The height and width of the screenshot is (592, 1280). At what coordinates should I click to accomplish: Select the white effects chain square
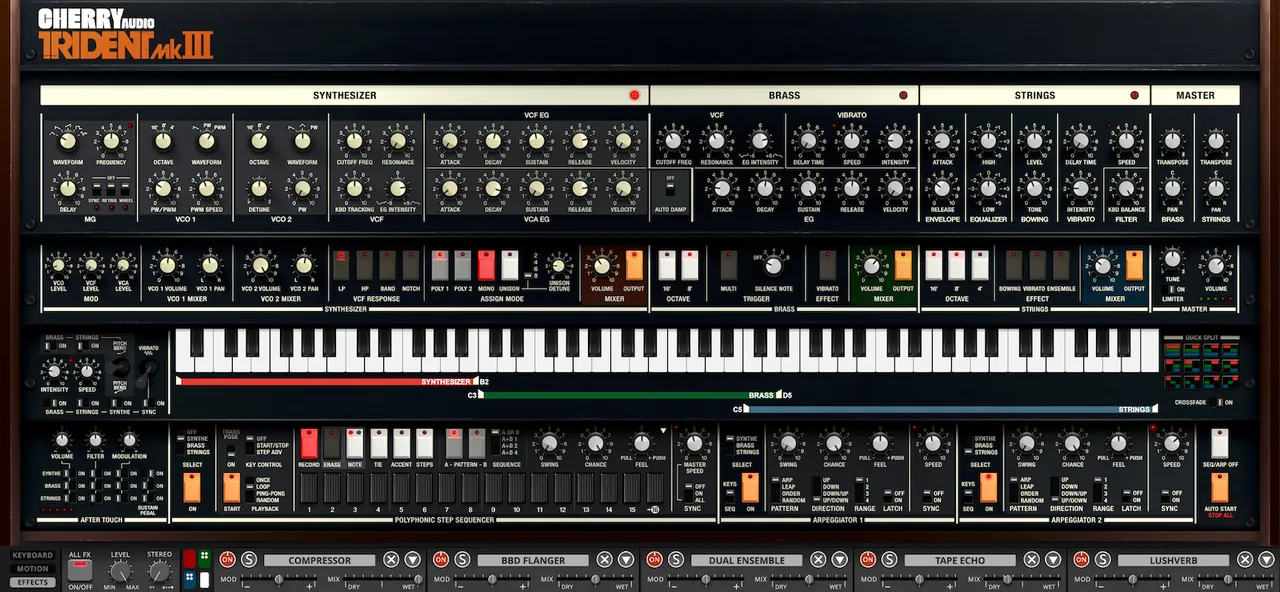click(204, 579)
